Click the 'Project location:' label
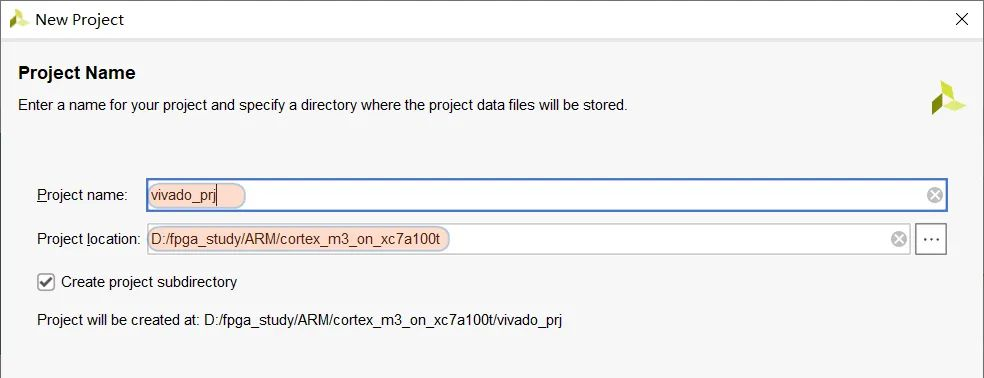This screenshot has width=984, height=378. tap(89, 239)
